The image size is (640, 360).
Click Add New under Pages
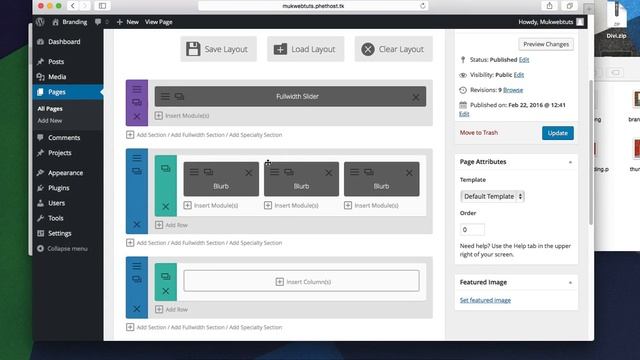coord(50,120)
